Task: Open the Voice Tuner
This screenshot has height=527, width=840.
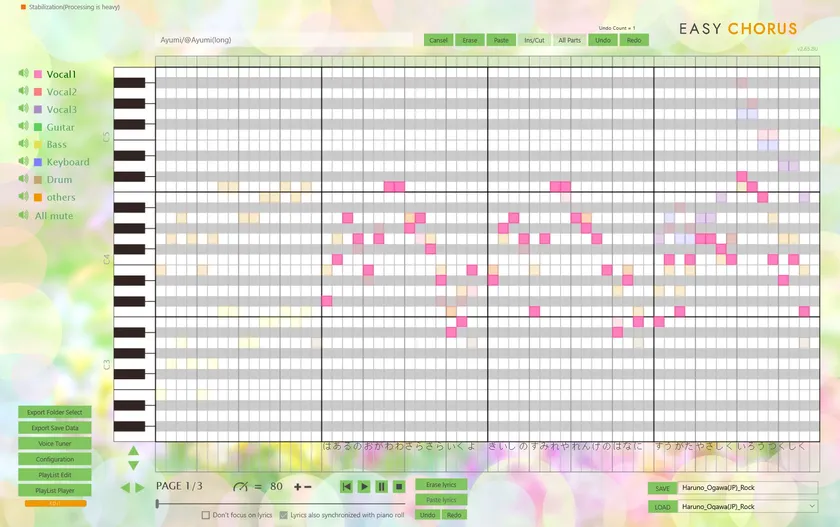Action: 54,443
